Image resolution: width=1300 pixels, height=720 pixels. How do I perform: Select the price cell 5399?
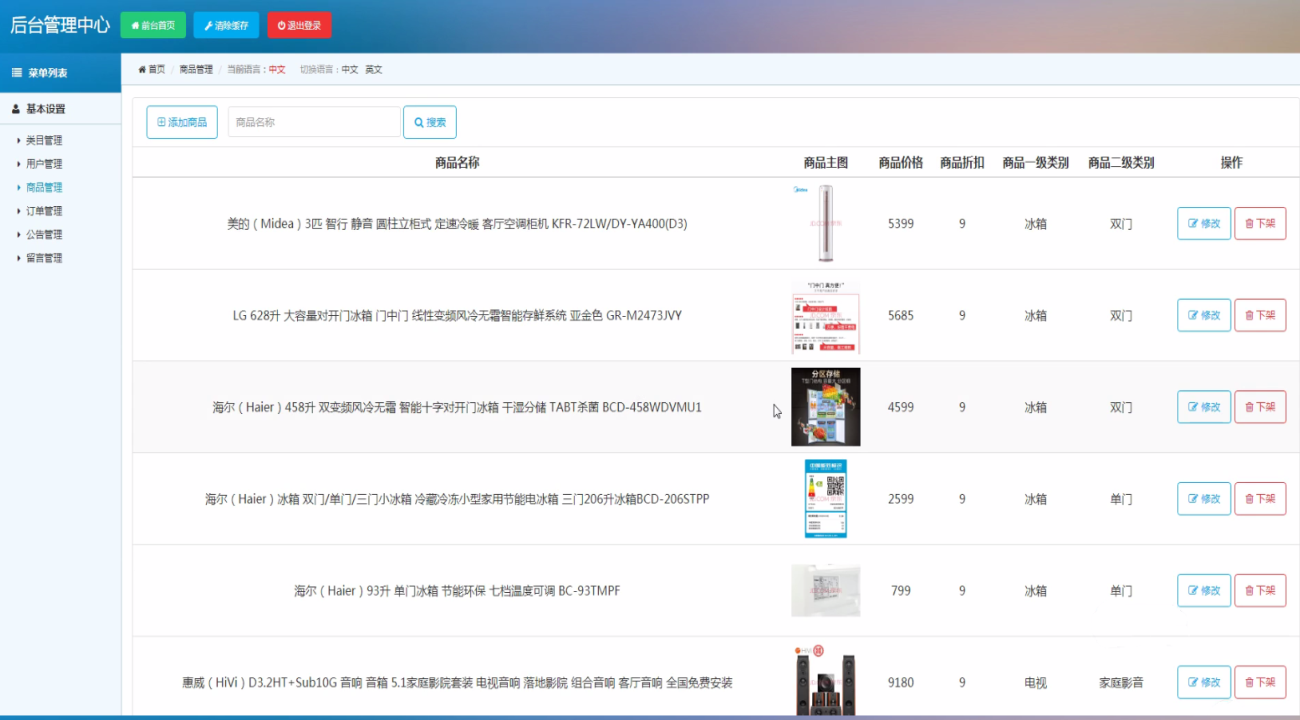coord(901,224)
